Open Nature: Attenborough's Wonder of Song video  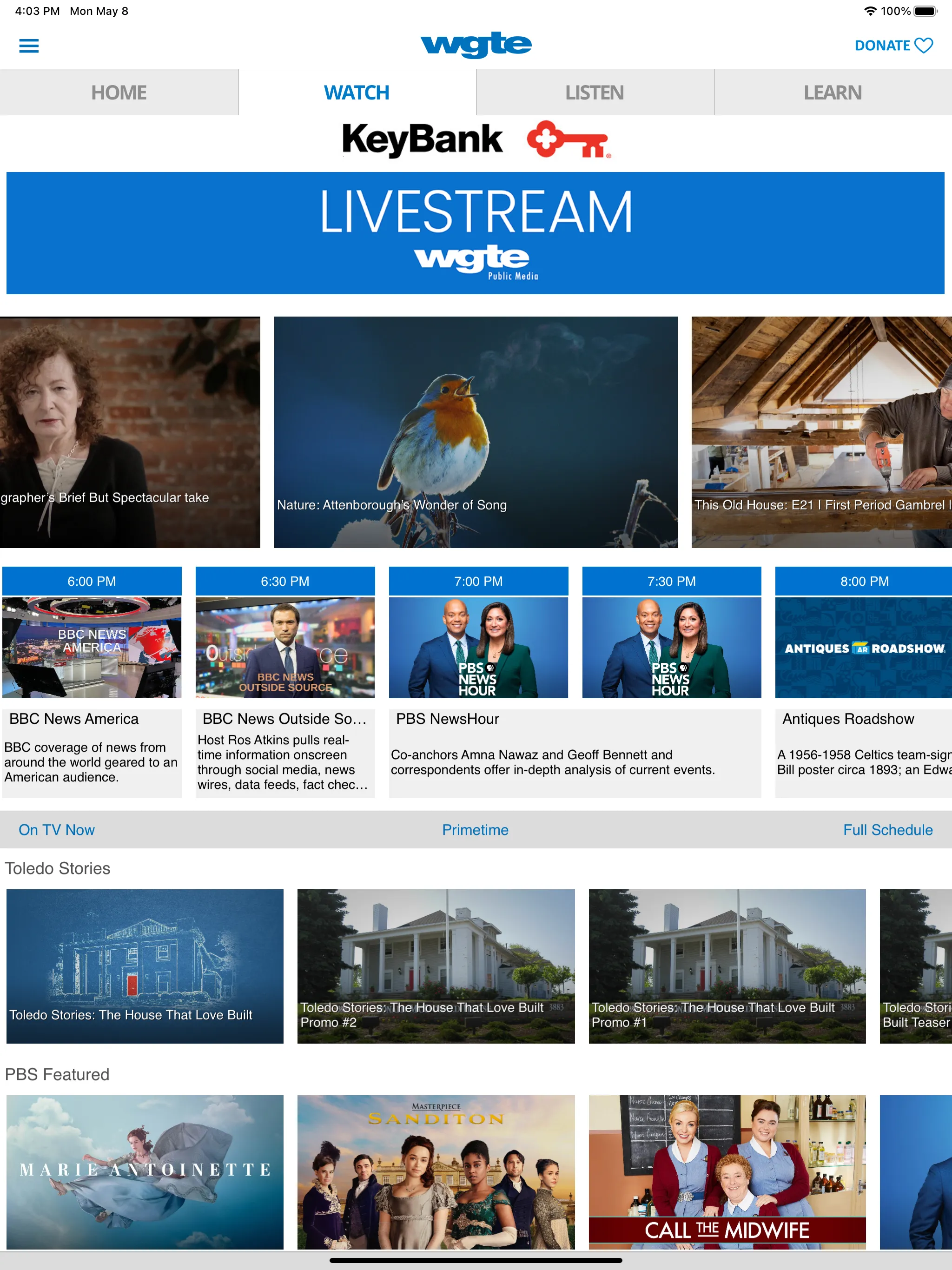476,432
